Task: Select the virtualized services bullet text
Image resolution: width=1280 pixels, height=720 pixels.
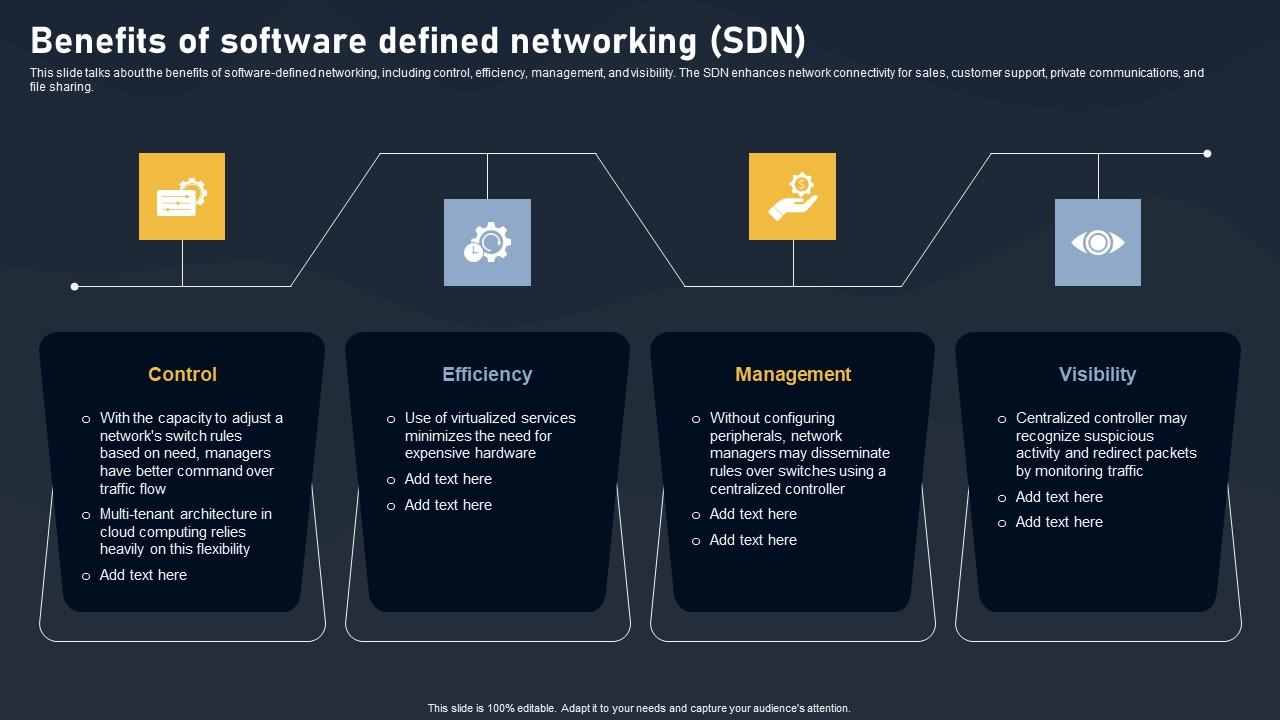Action: pos(490,436)
